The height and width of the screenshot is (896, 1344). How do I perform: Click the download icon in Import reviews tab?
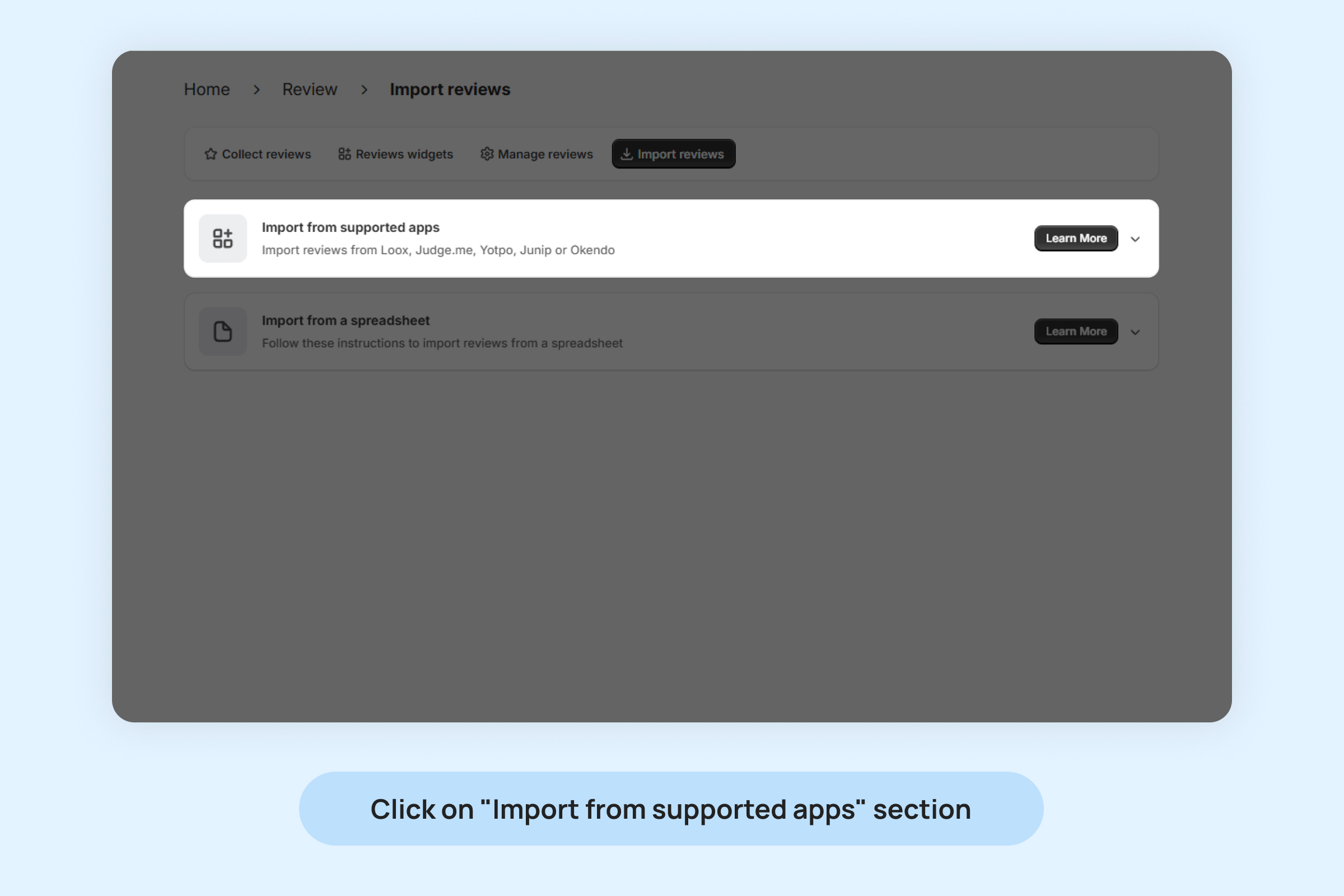point(627,155)
